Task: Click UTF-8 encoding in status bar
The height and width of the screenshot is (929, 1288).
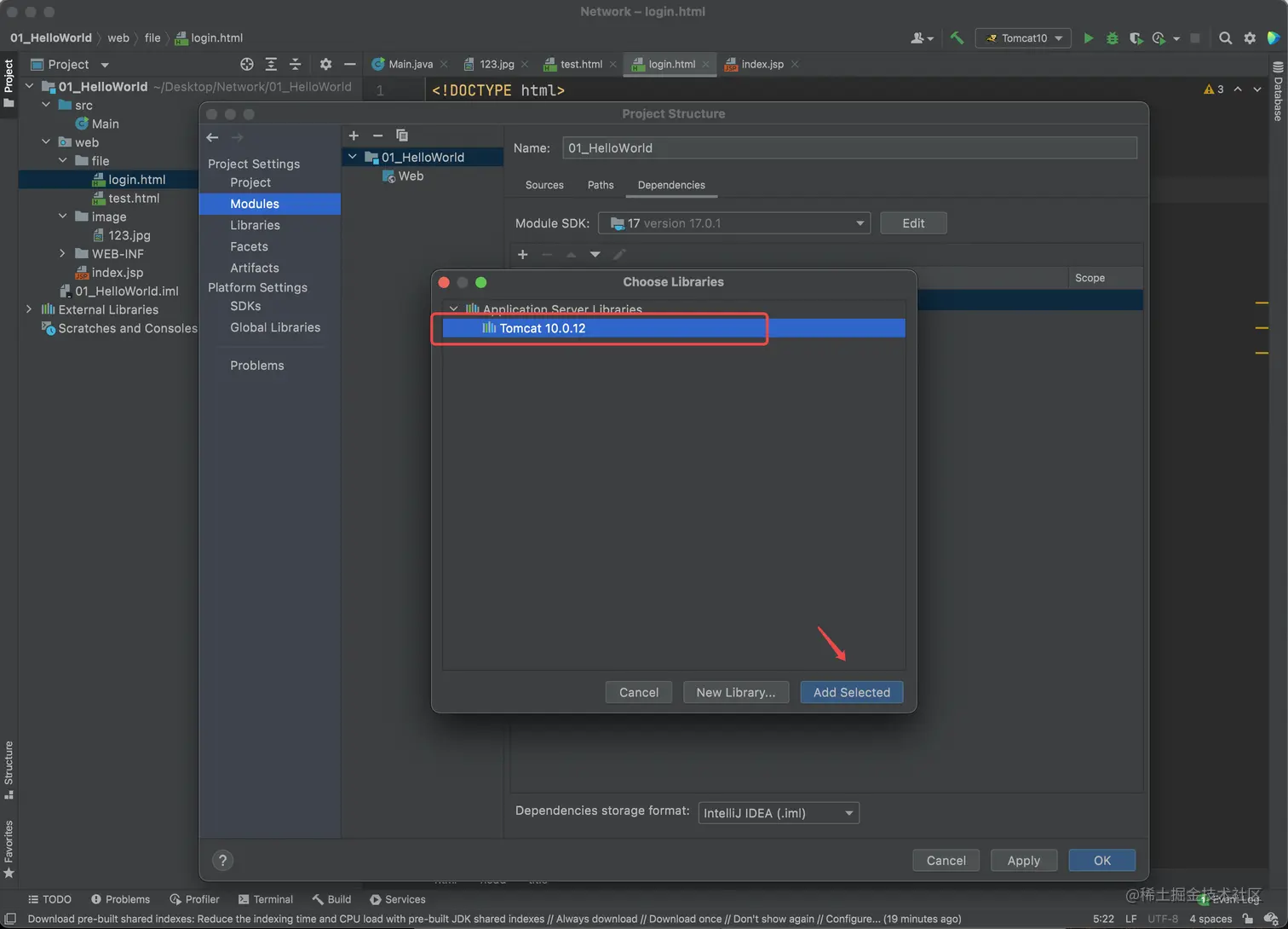Action: tap(1163, 919)
